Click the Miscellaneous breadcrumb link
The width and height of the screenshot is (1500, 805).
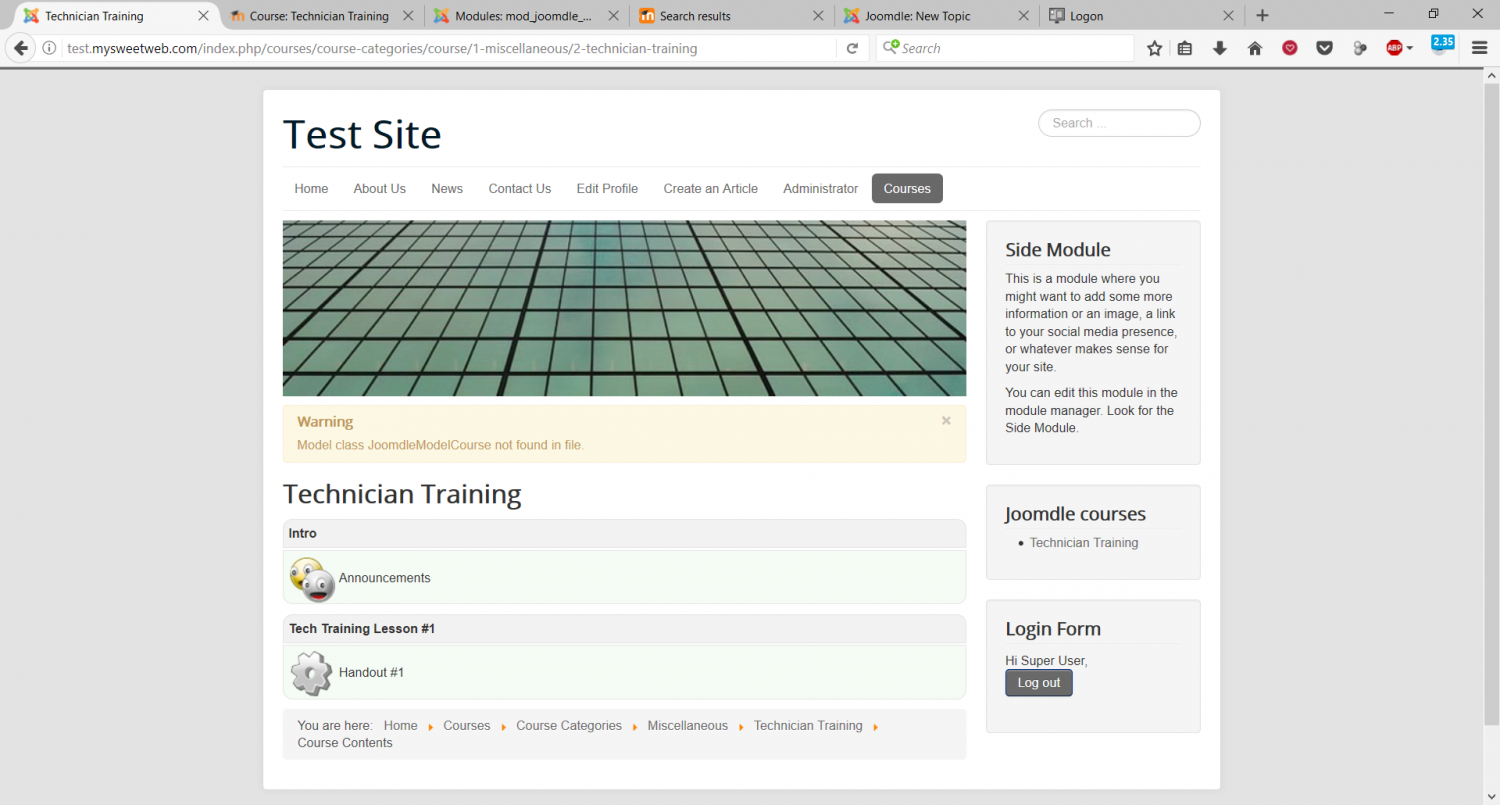pos(687,726)
